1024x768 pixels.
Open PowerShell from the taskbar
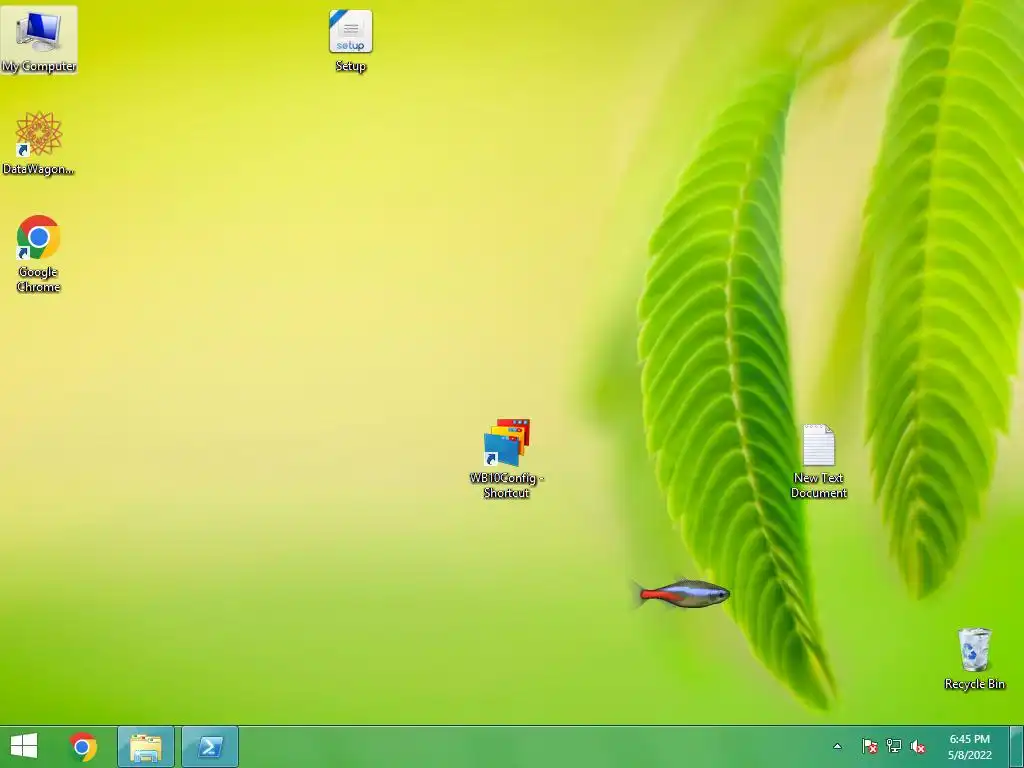(x=210, y=746)
